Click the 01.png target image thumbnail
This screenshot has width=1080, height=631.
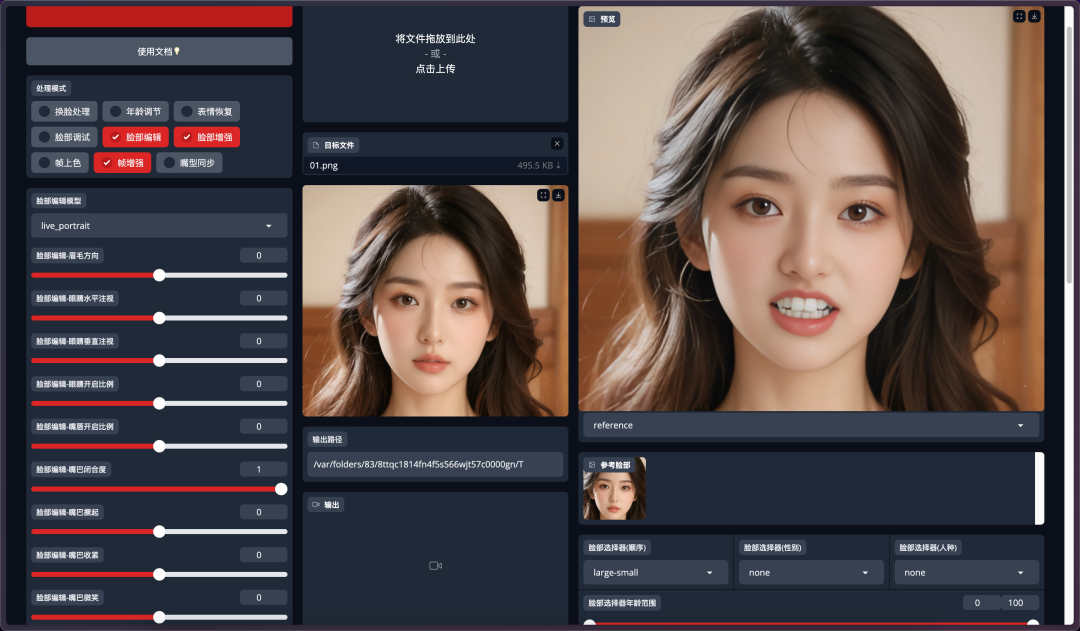435,300
